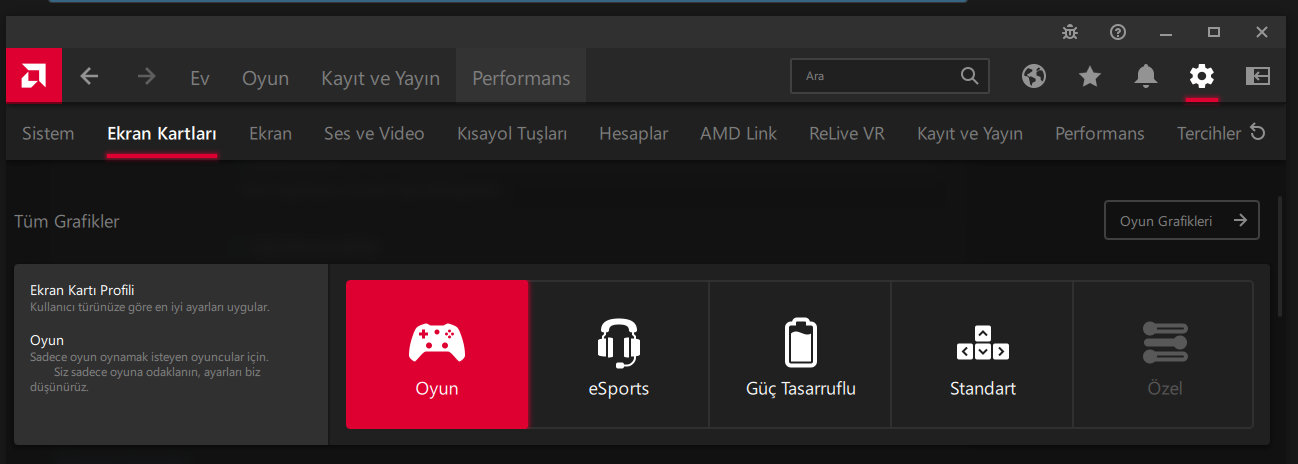
Task: Switch to the Performans sub-tab
Action: click(1099, 133)
